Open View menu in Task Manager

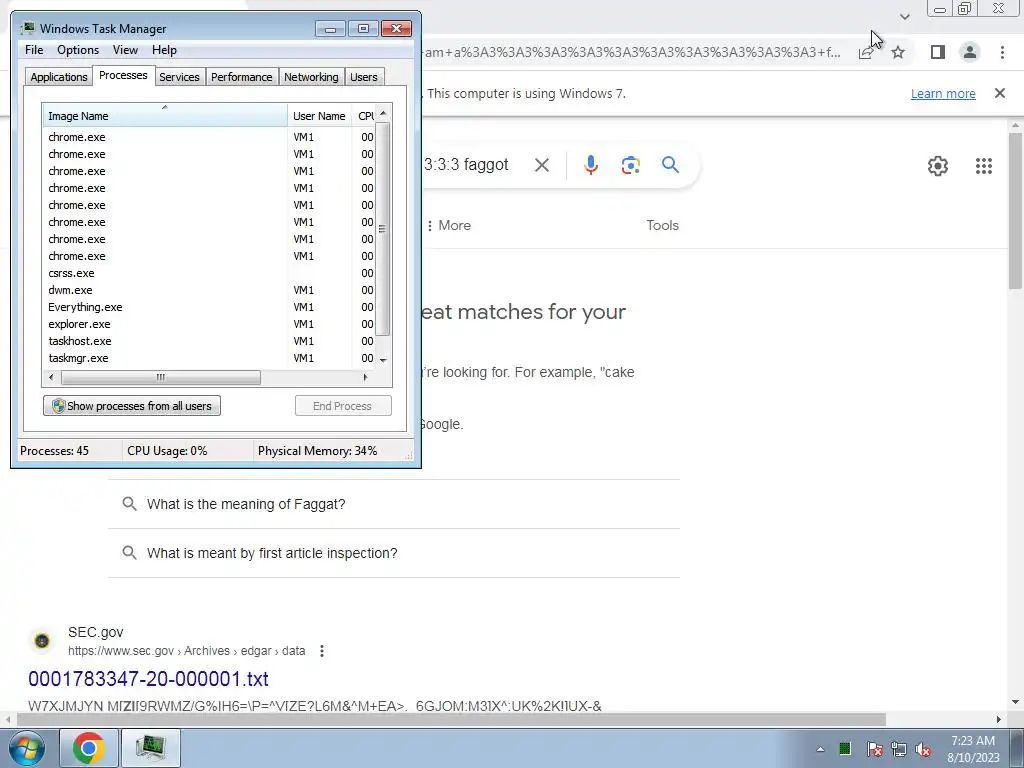point(125,50)
